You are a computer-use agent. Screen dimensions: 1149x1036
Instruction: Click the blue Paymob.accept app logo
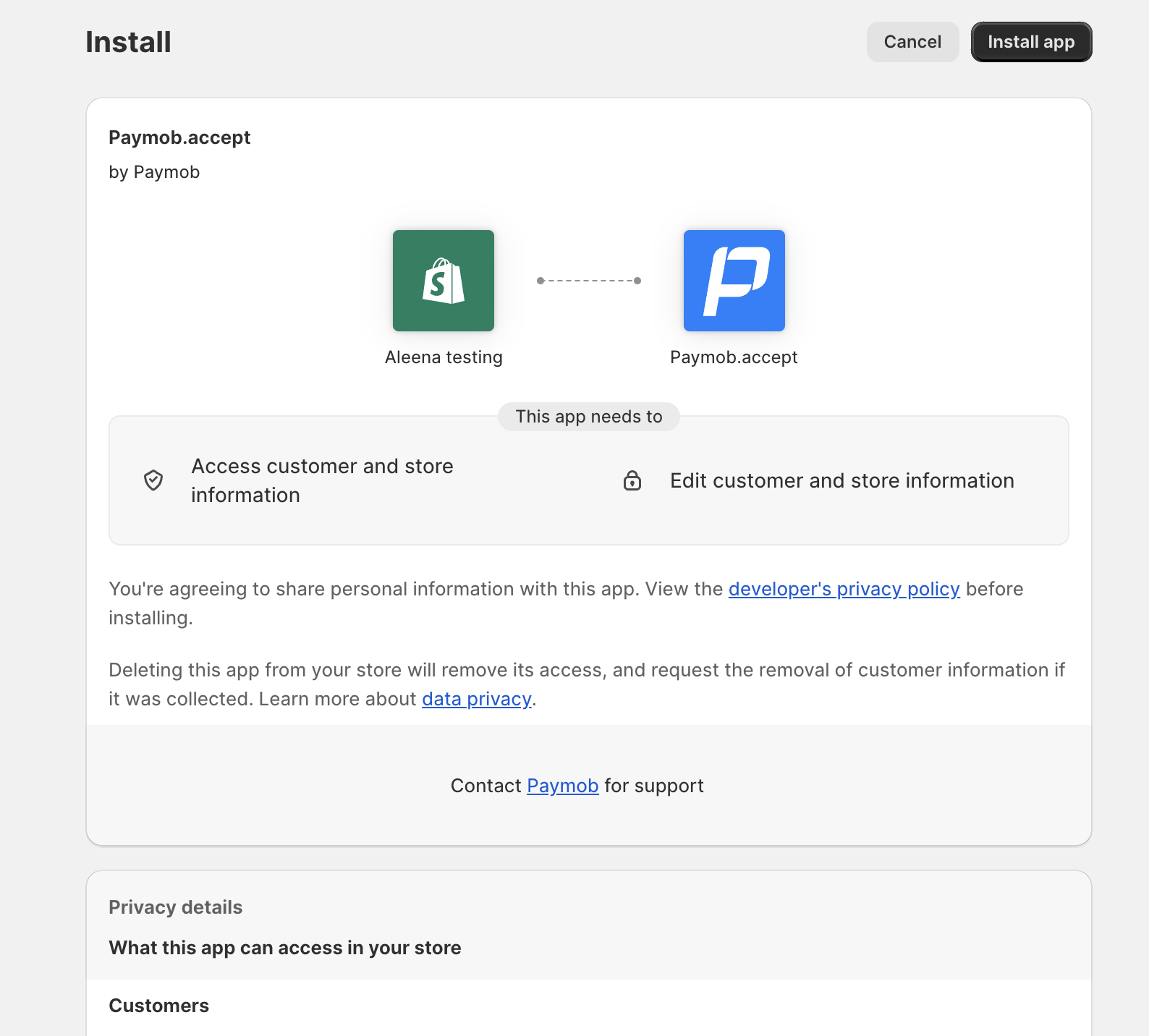point(734,281)
